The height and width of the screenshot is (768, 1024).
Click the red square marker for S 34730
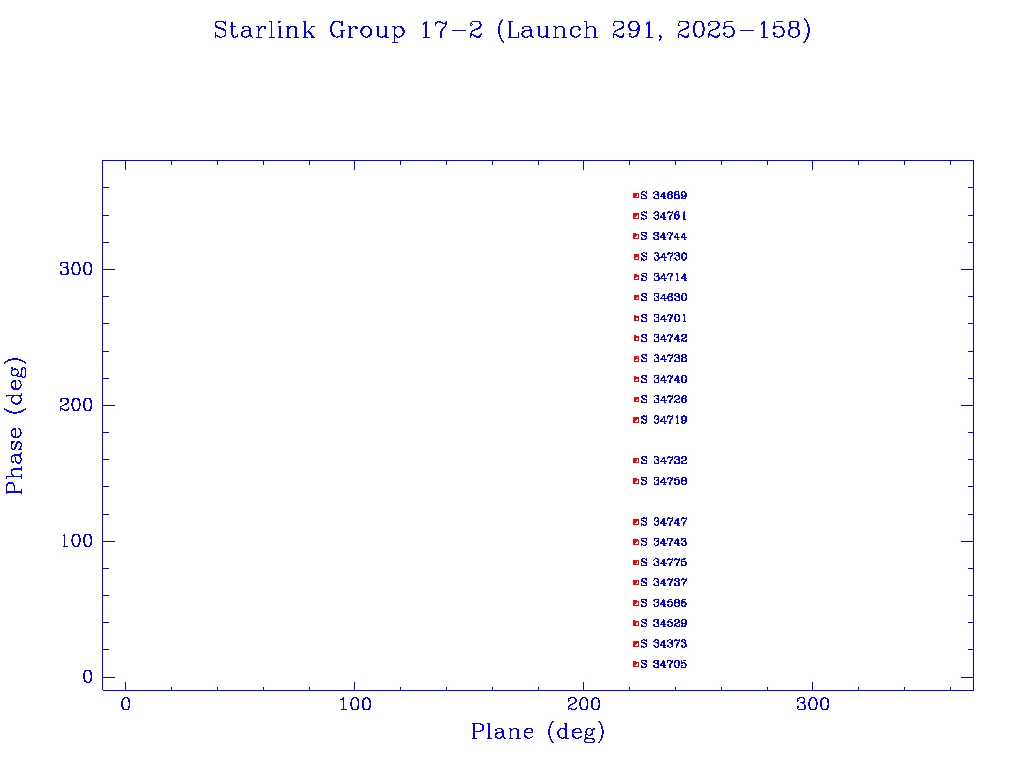pos(636,257)
